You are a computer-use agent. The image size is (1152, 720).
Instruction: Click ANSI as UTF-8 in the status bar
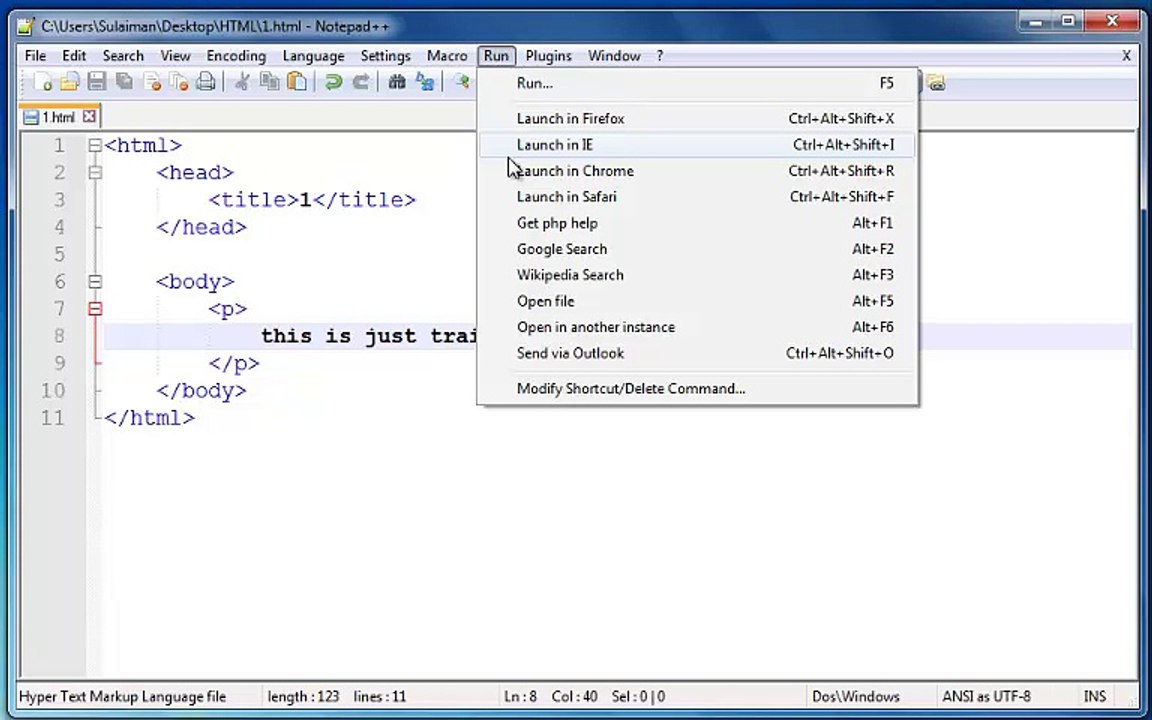point(986,696)
